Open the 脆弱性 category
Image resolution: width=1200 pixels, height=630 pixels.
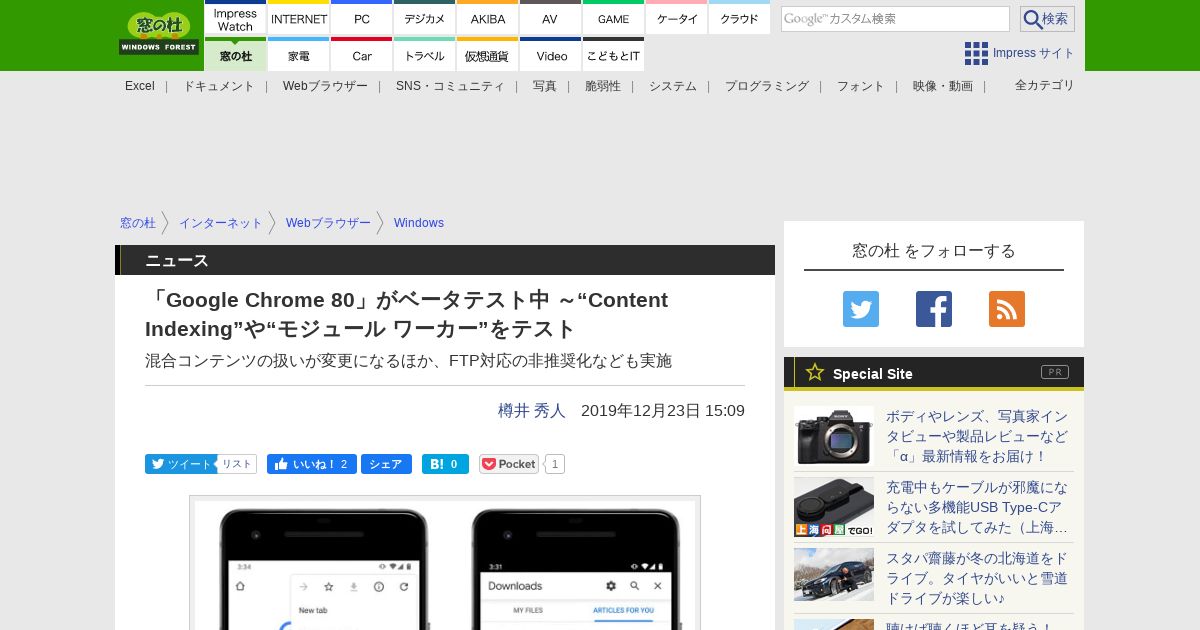[x=603, y=86]
